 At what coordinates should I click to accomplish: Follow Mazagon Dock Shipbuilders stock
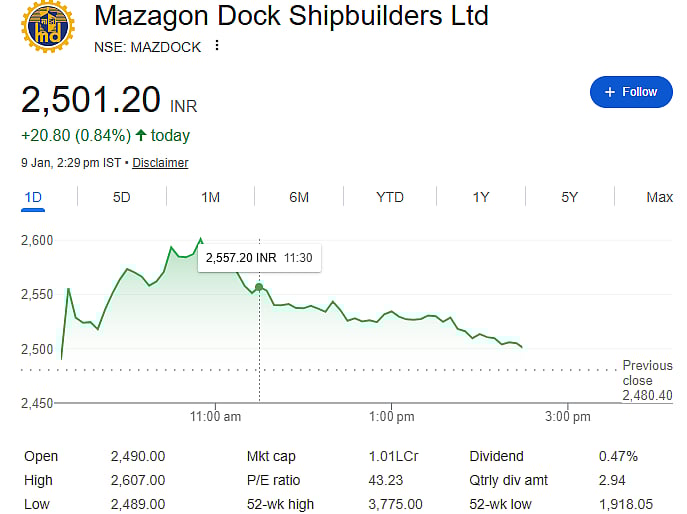click(x=630, y=92)
